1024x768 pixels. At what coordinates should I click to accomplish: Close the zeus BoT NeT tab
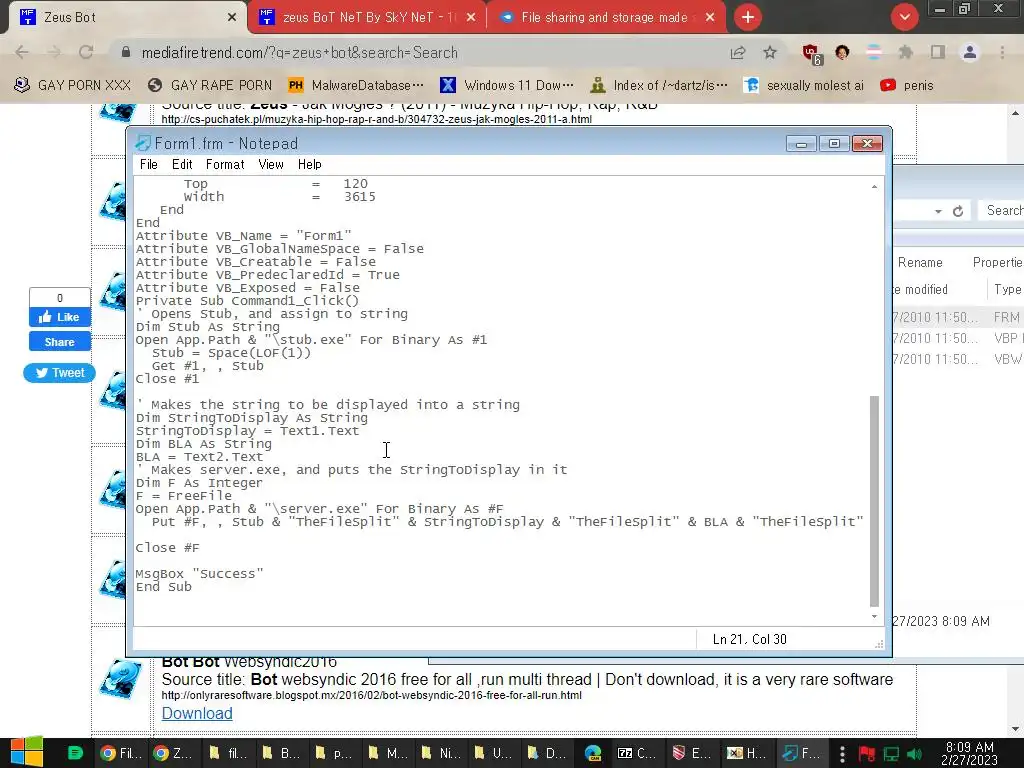pos(471,18)
